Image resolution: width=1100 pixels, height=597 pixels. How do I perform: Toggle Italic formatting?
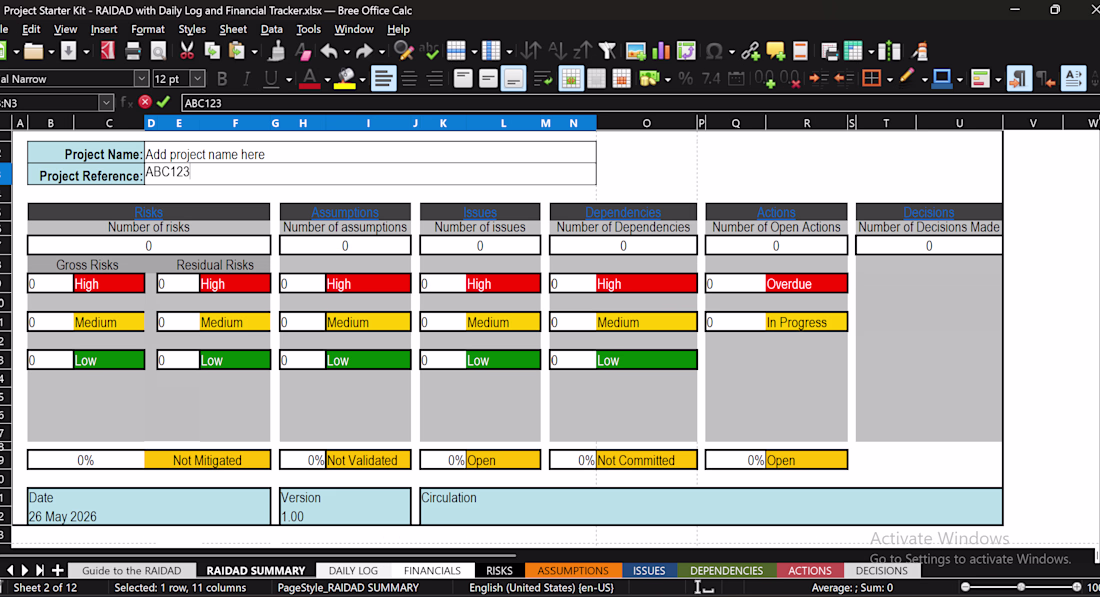point(246,79)
